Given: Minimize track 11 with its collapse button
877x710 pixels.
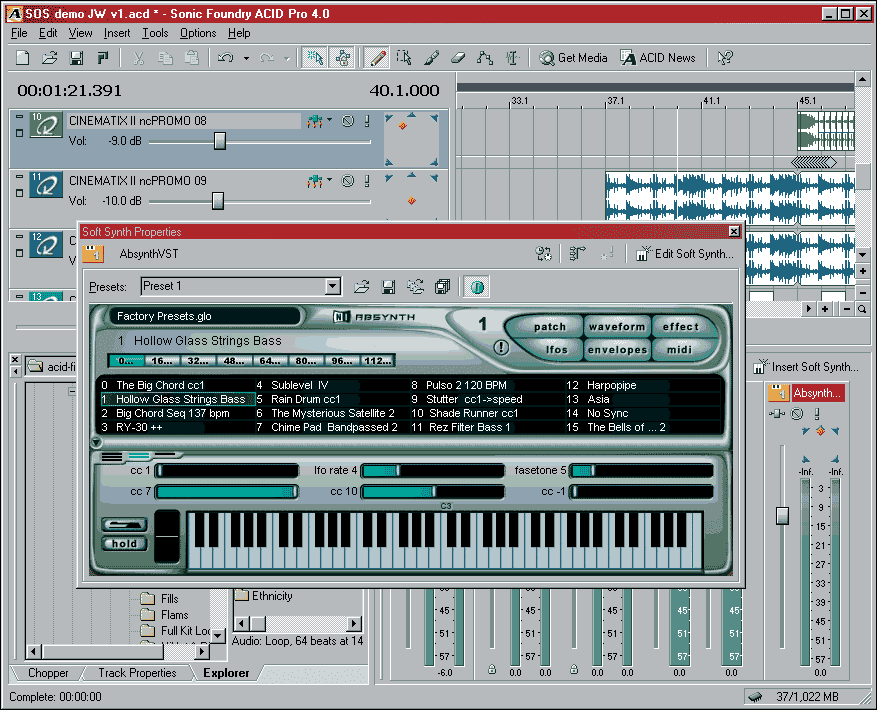Looking at the screenshot, I should coord(20,177).
